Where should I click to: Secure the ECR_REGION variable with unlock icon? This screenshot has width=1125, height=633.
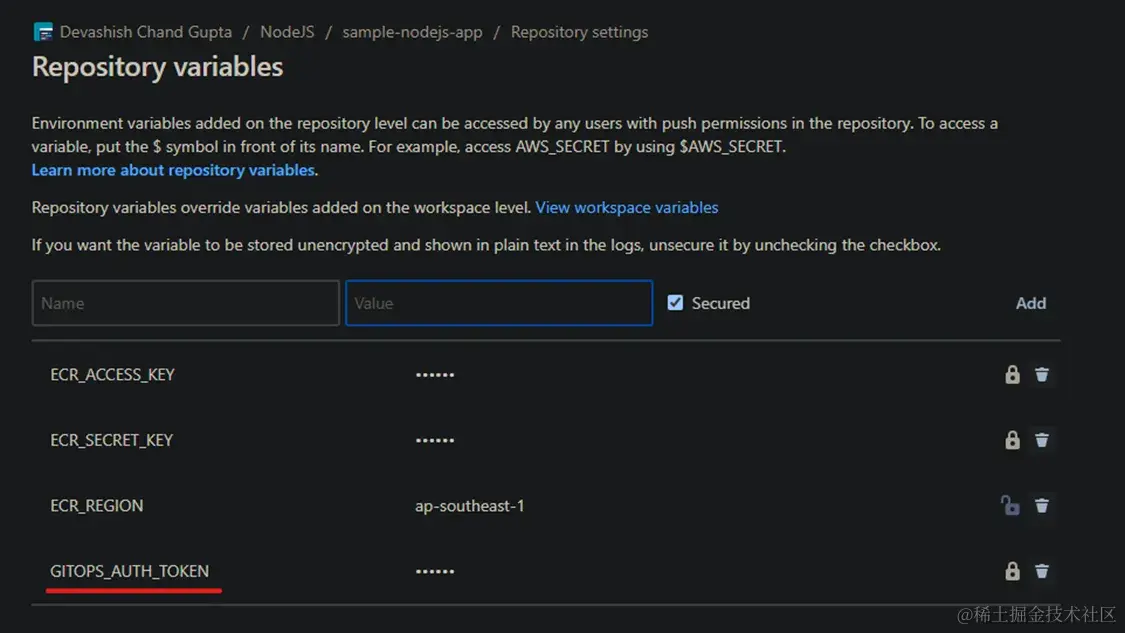[x=1011, y=506]
